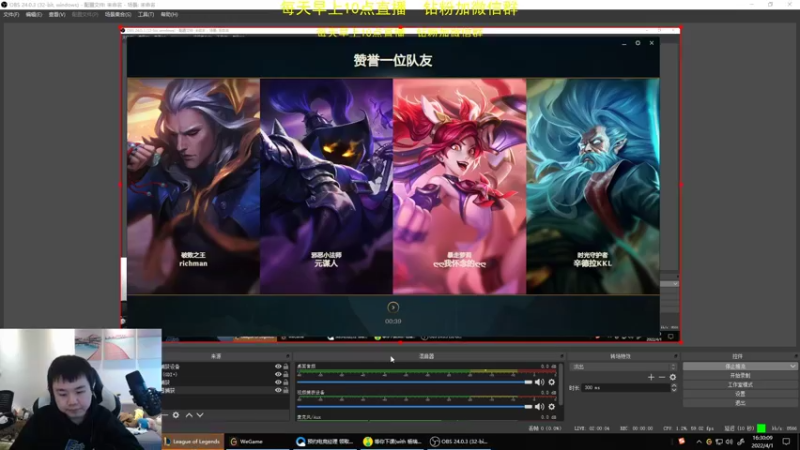Switch to OBS 24.0.3 taskbar item
Screen dimensions: 800x450
coord(459,441)
